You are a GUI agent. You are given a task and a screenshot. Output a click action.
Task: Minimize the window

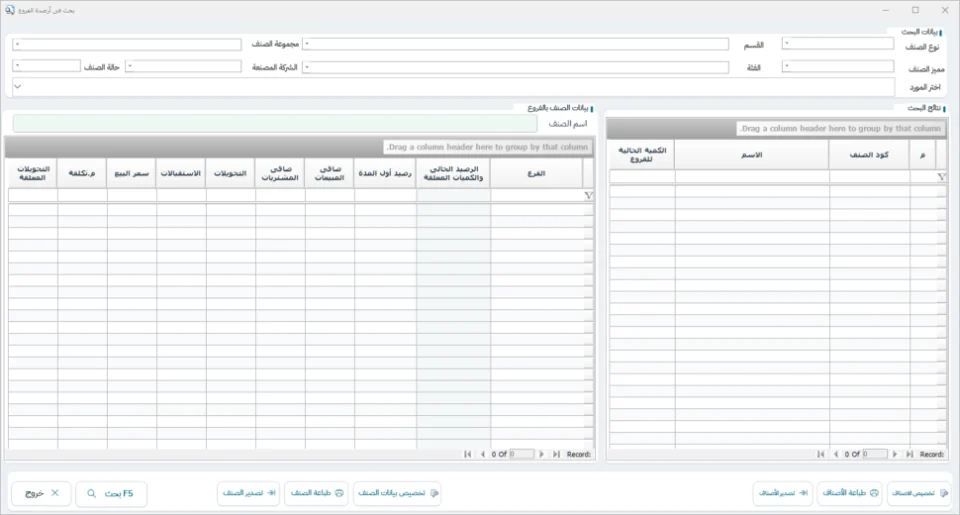[x=885, y=10]
